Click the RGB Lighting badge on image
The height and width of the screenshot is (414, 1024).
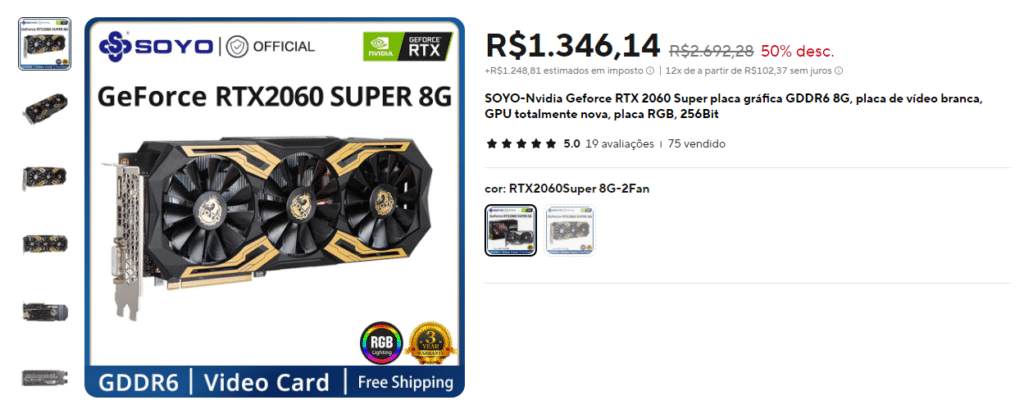pos(379,343)
